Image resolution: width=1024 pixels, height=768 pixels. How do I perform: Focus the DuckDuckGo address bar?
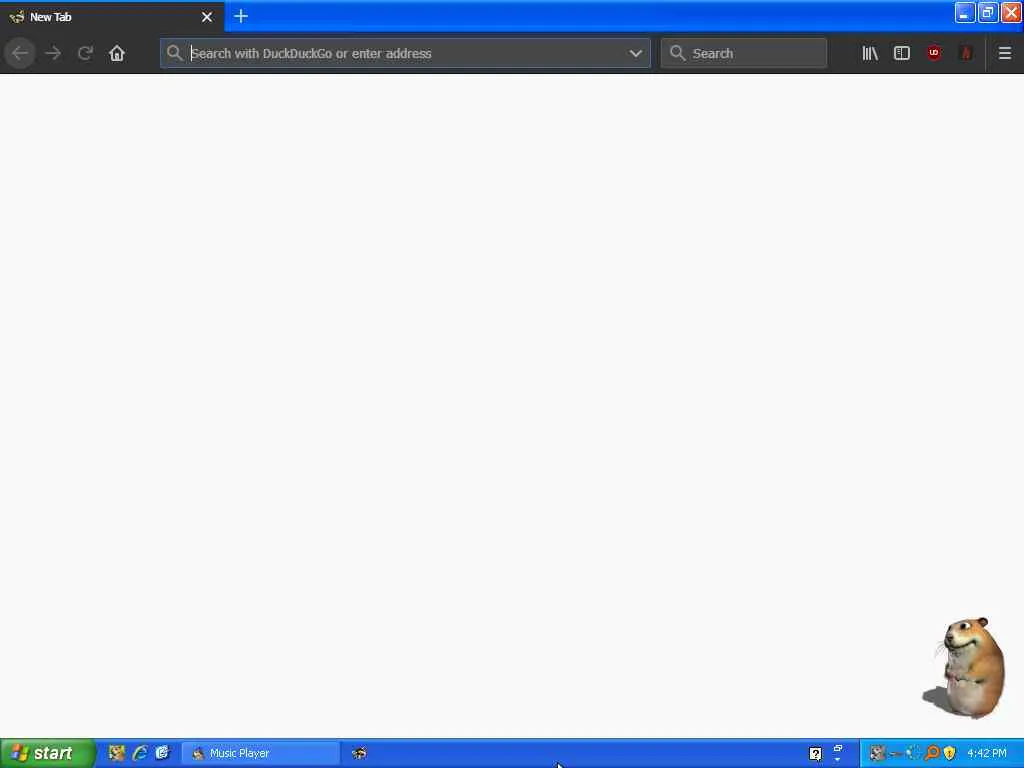point(405,53)
